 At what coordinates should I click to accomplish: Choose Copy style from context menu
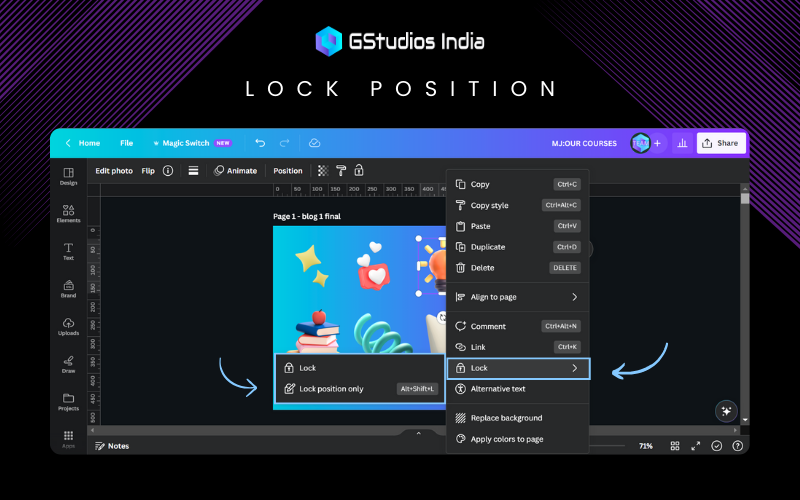[517, 205]
